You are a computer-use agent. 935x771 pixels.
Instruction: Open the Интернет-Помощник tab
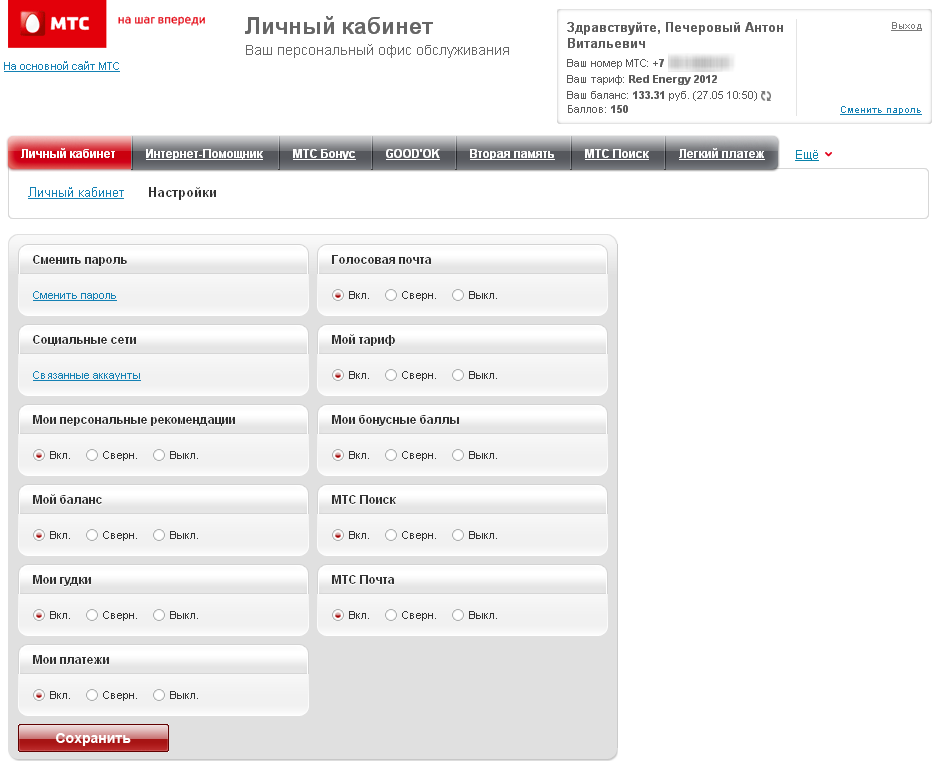[x=204, y=154]
